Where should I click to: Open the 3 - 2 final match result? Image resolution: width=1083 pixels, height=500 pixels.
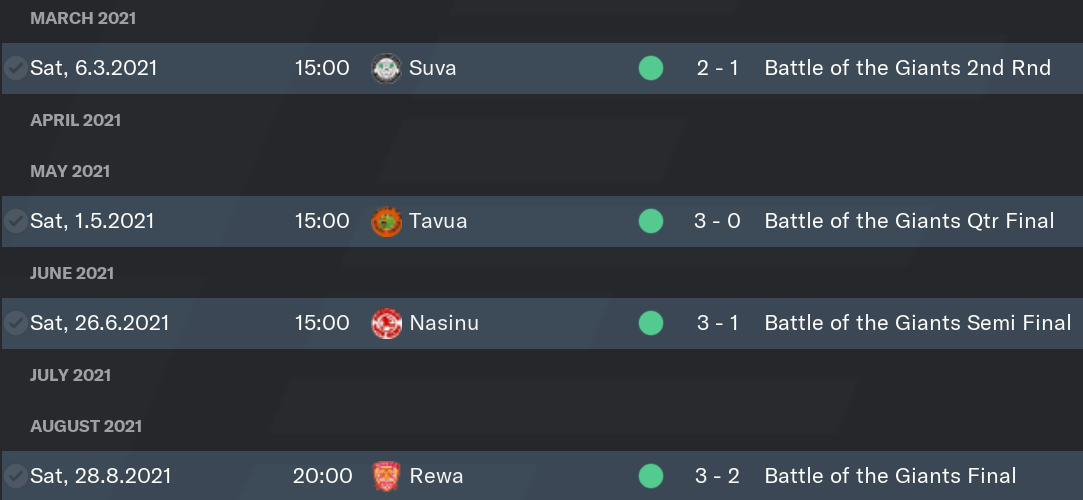(718, 477)
